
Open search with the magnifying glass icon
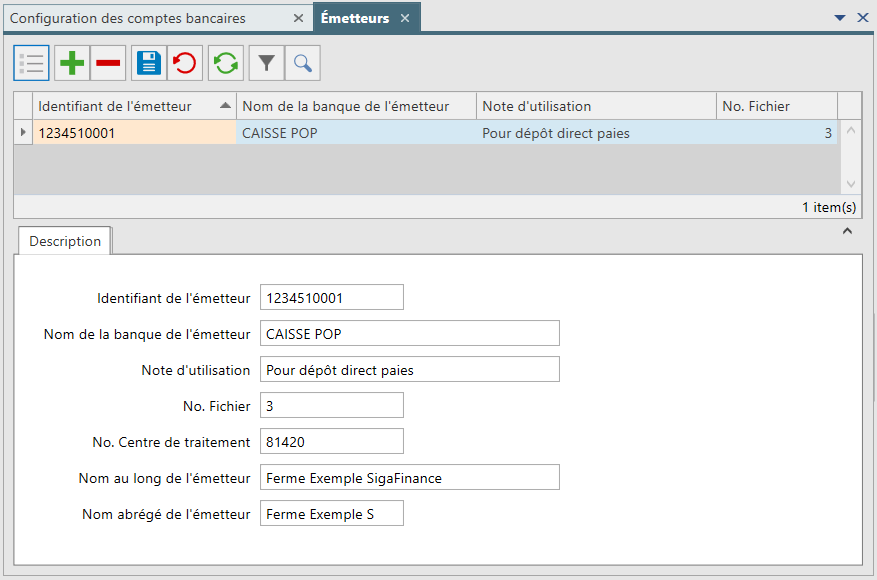(303, 63)
